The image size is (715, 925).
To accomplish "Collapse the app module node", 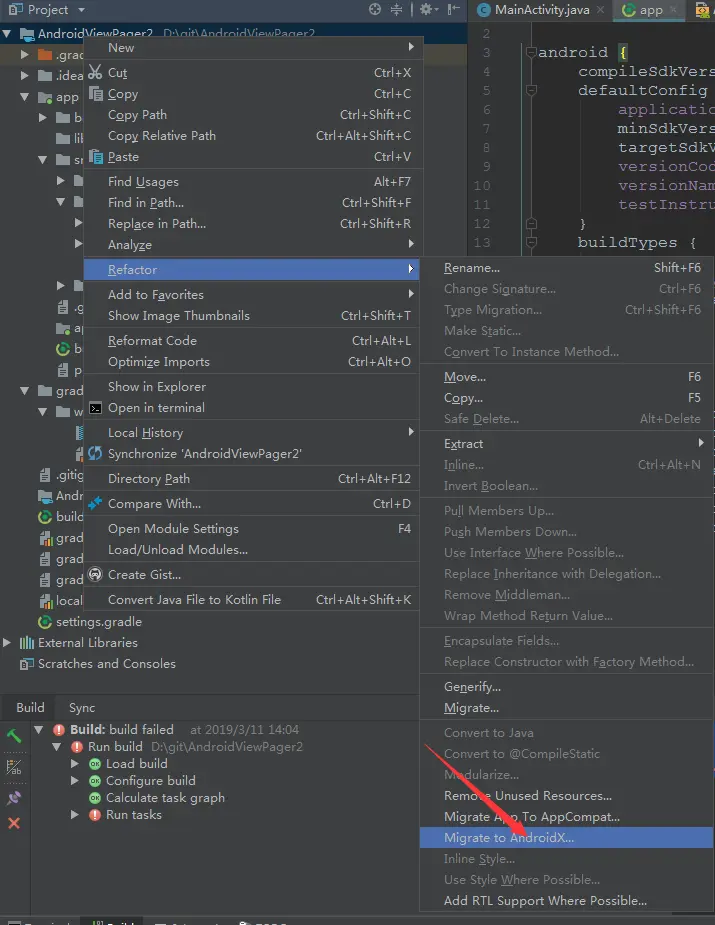I will coord(25,97).
